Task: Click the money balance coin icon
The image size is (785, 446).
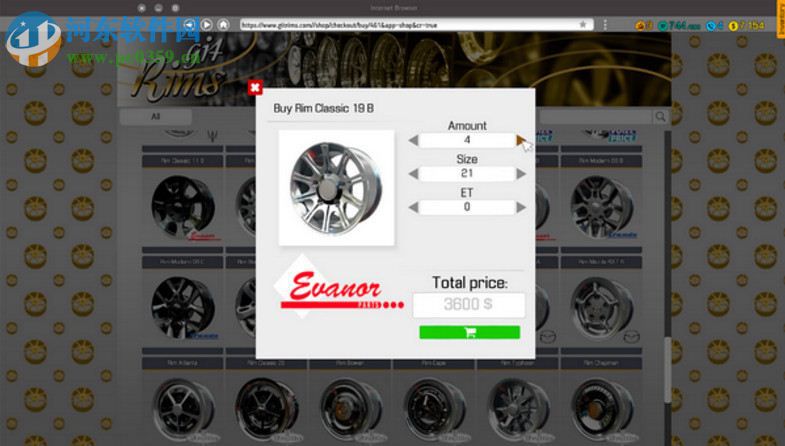Action: point(733,26)
